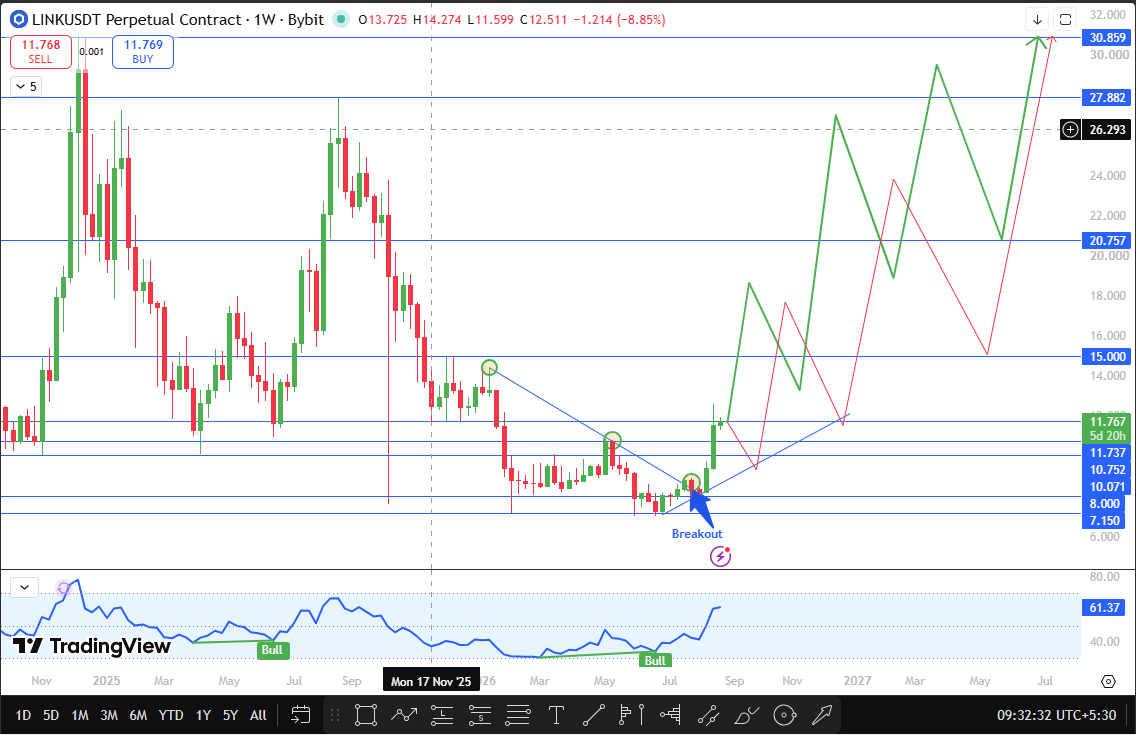This screenshot has height=735, width=1136.
Task: Select 5Y time range
Action: click(230, 715)
